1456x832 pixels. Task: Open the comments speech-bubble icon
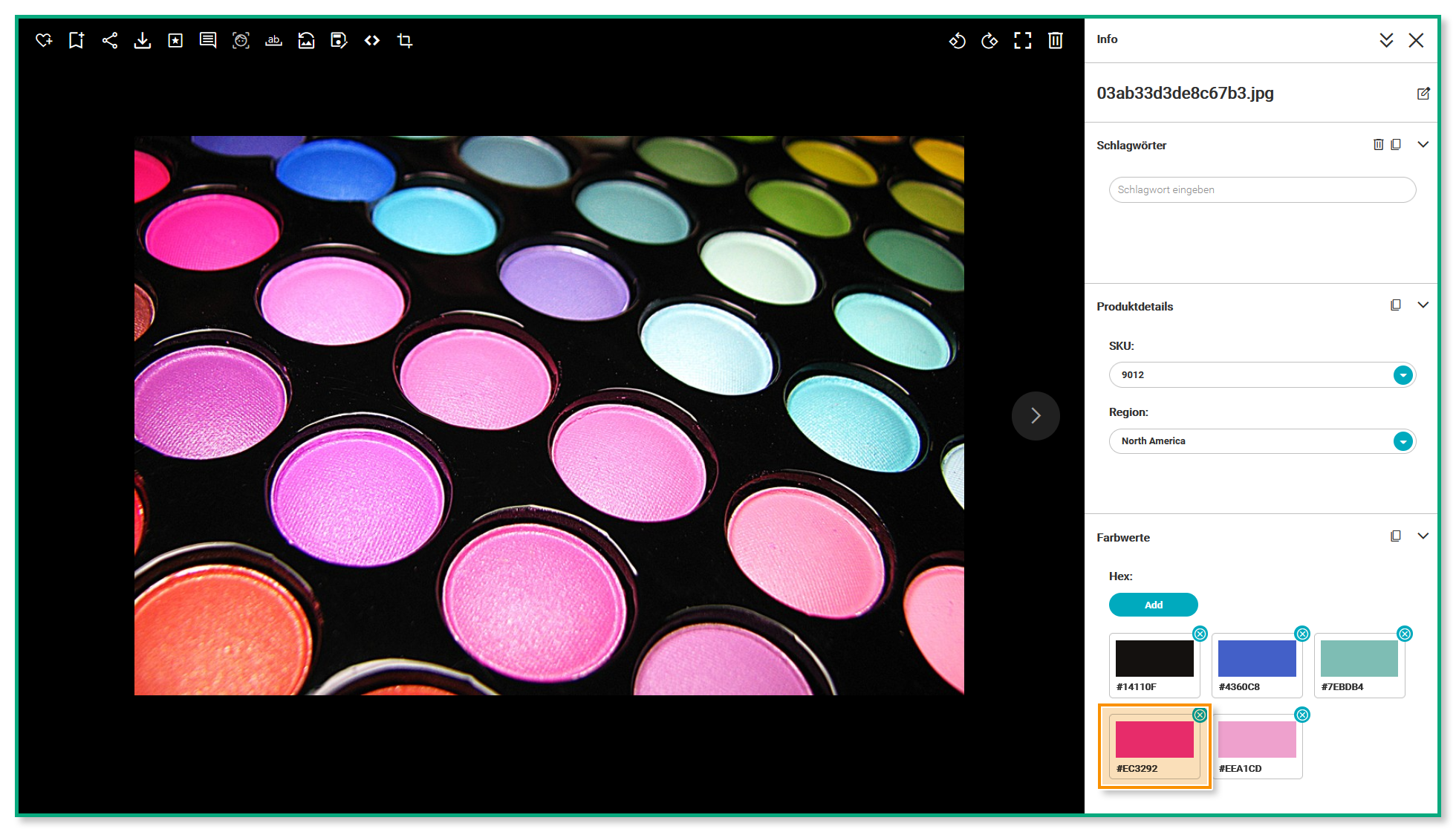tap(208, 40)
